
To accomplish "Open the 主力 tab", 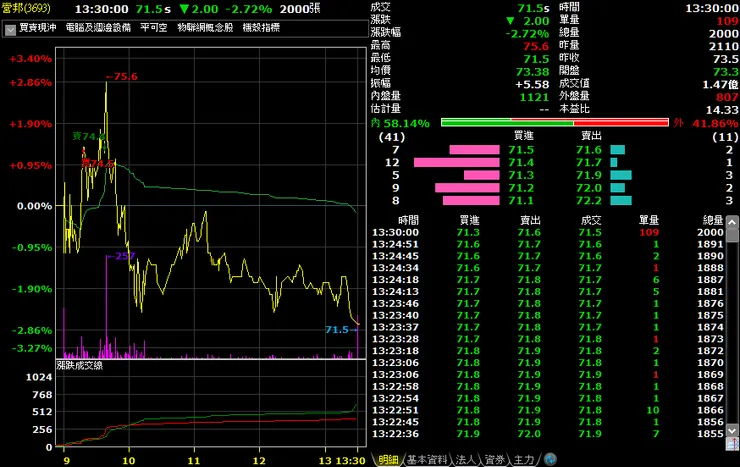I will 523,459.
